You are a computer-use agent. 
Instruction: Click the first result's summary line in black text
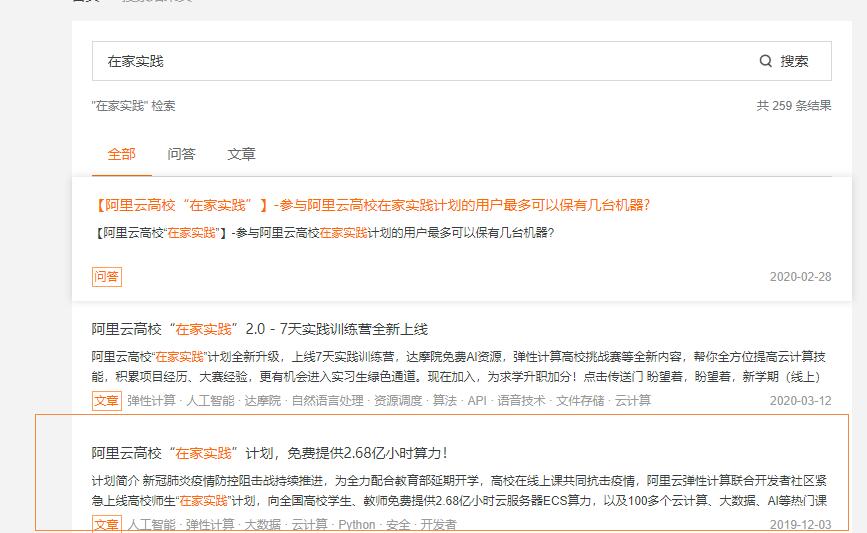tap(323, 233)
